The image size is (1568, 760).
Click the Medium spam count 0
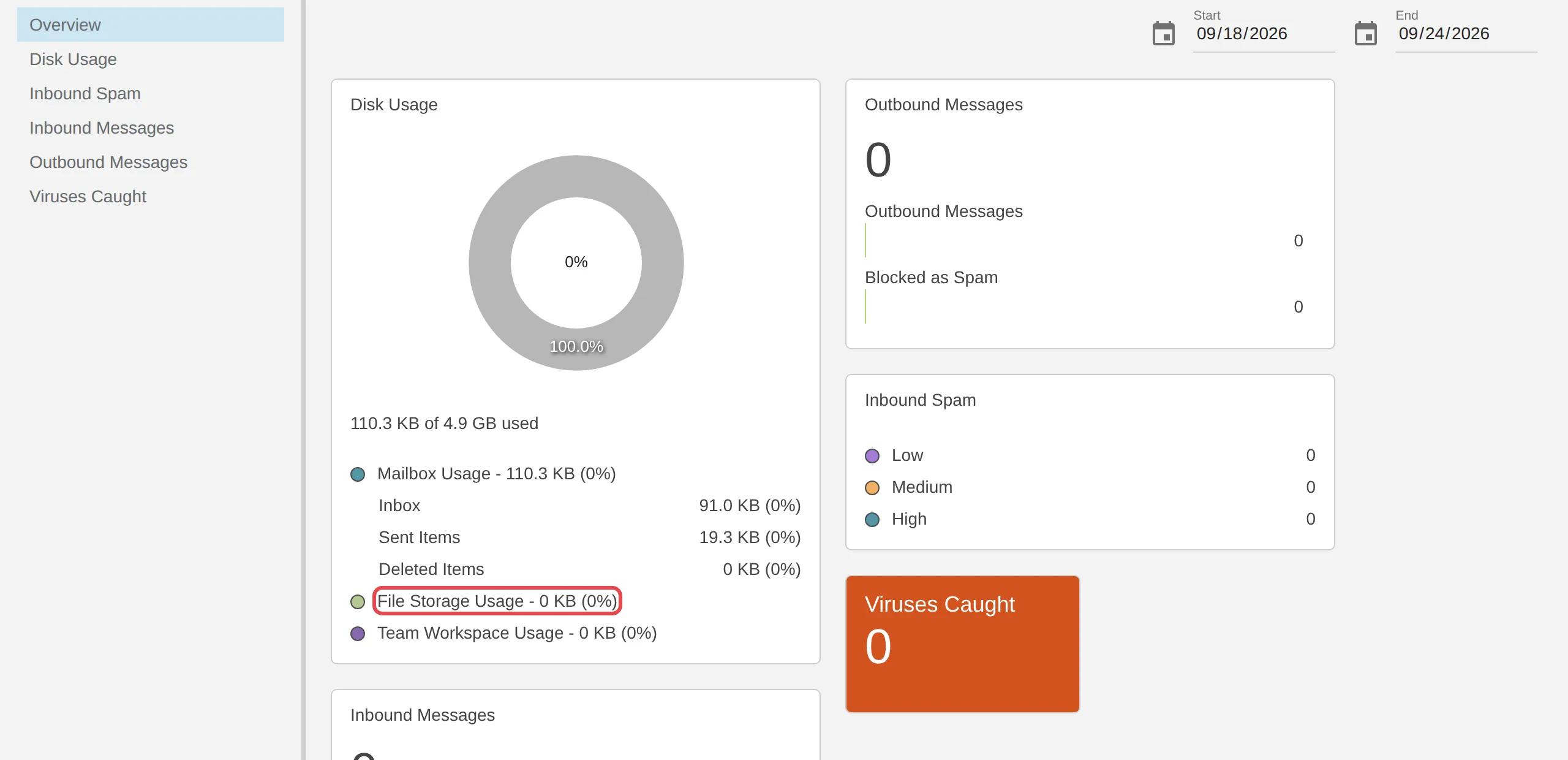click(1310, 487)
